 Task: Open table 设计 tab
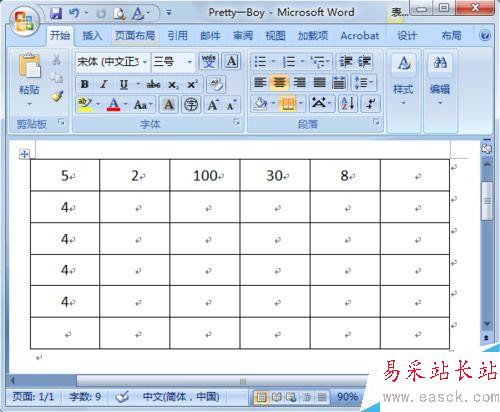click(407, 35)
